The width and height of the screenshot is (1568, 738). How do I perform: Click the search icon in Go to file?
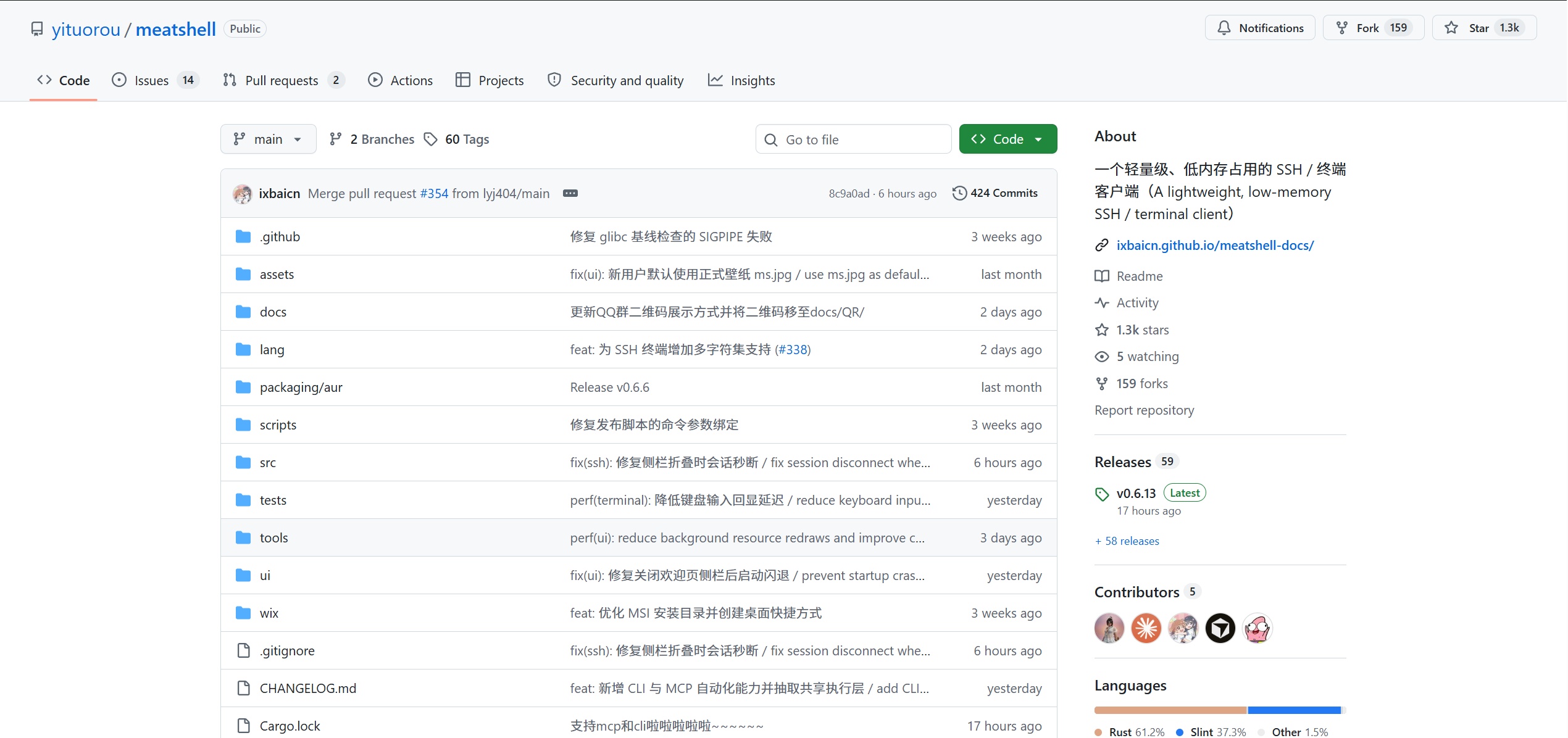(771, 140)
